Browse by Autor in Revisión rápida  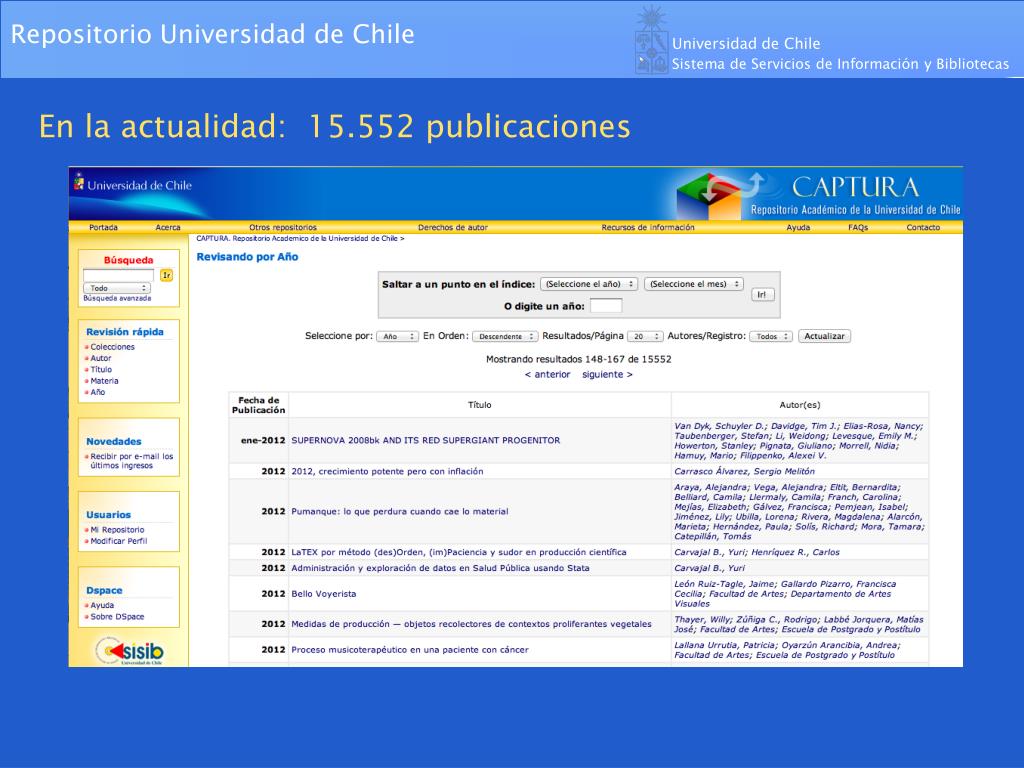click(101, 358)
